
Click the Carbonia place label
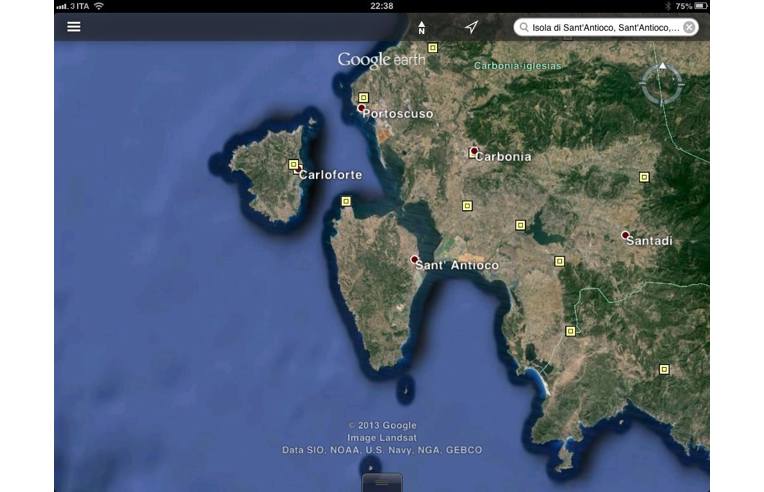(x=503, y=157)
